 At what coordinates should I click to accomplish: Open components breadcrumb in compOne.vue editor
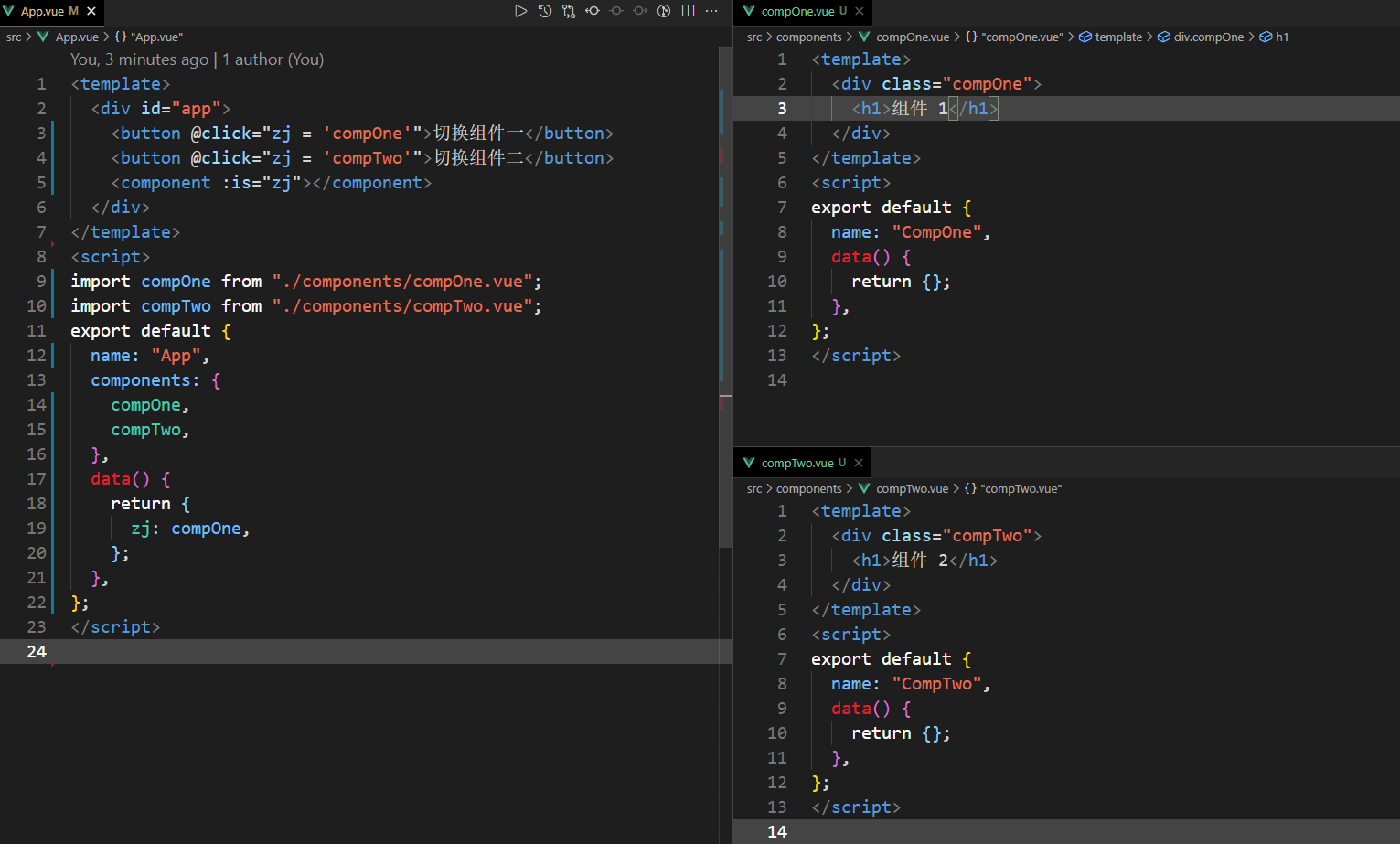click(x=809, y=37)
